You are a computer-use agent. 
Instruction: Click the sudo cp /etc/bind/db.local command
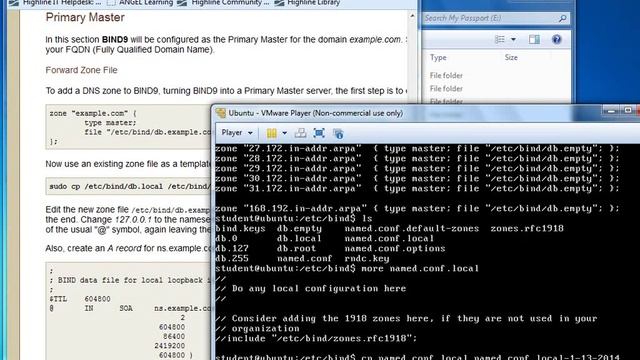tap(130, 187)
